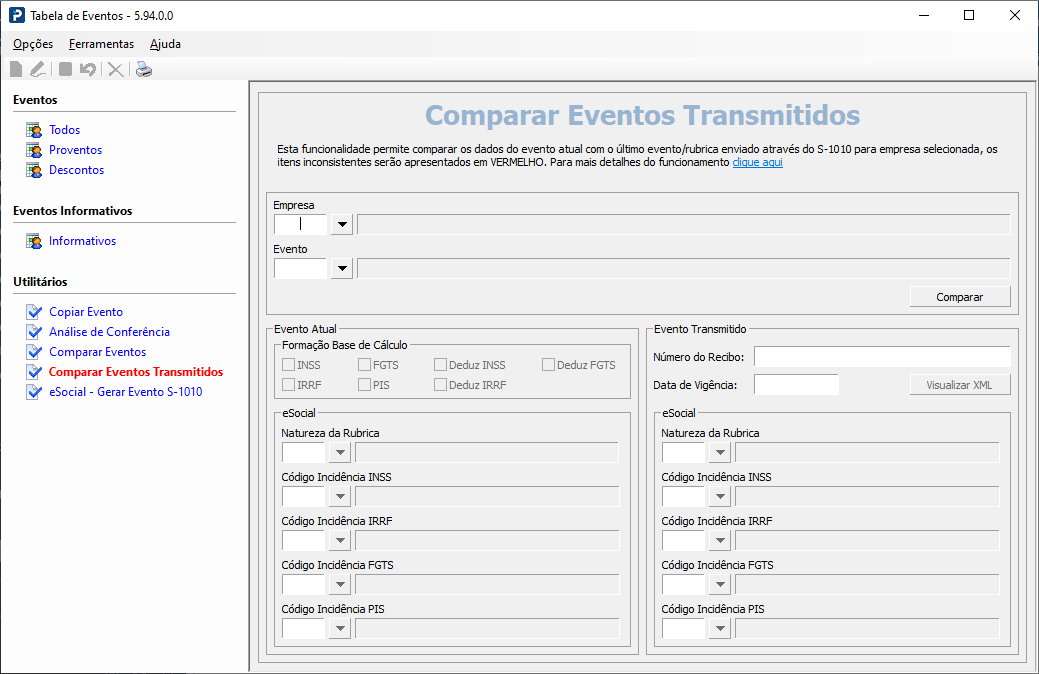Open the Opções menu
Image resolution: width=1039 pixels, height=674 pixels.
[x=33, y=44]
